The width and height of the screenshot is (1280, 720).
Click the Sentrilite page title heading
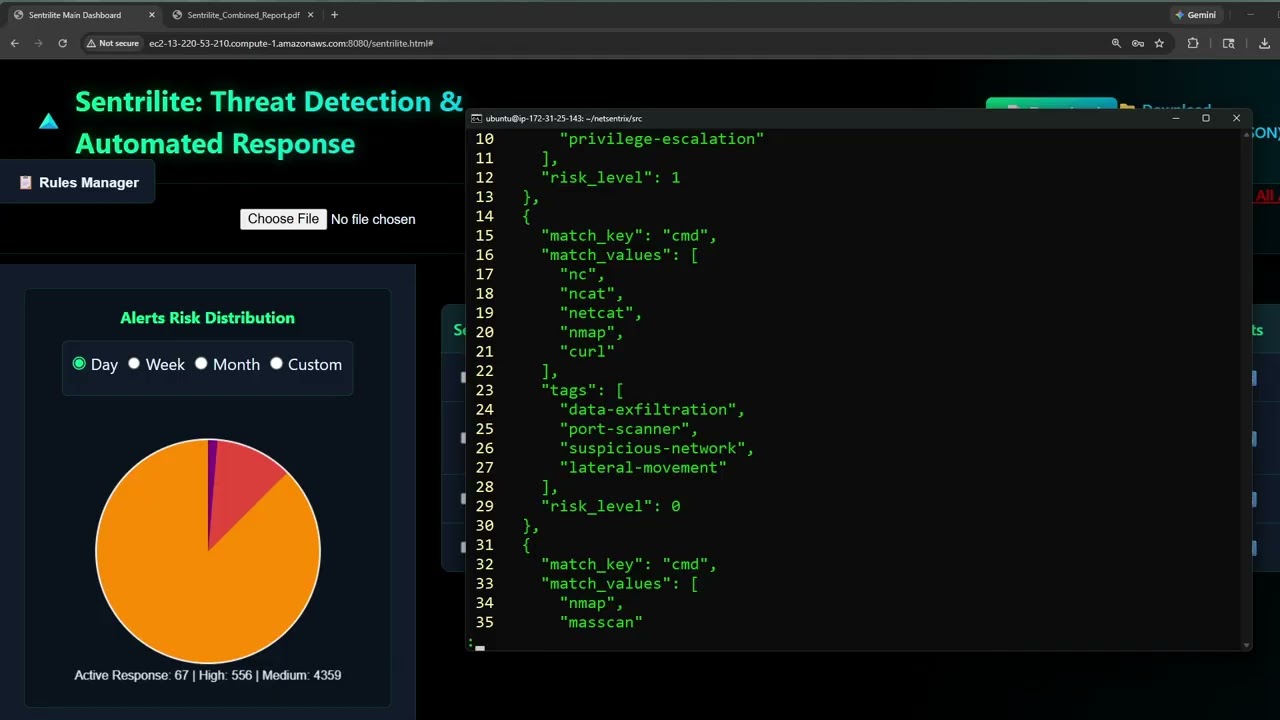coord(269,122)
